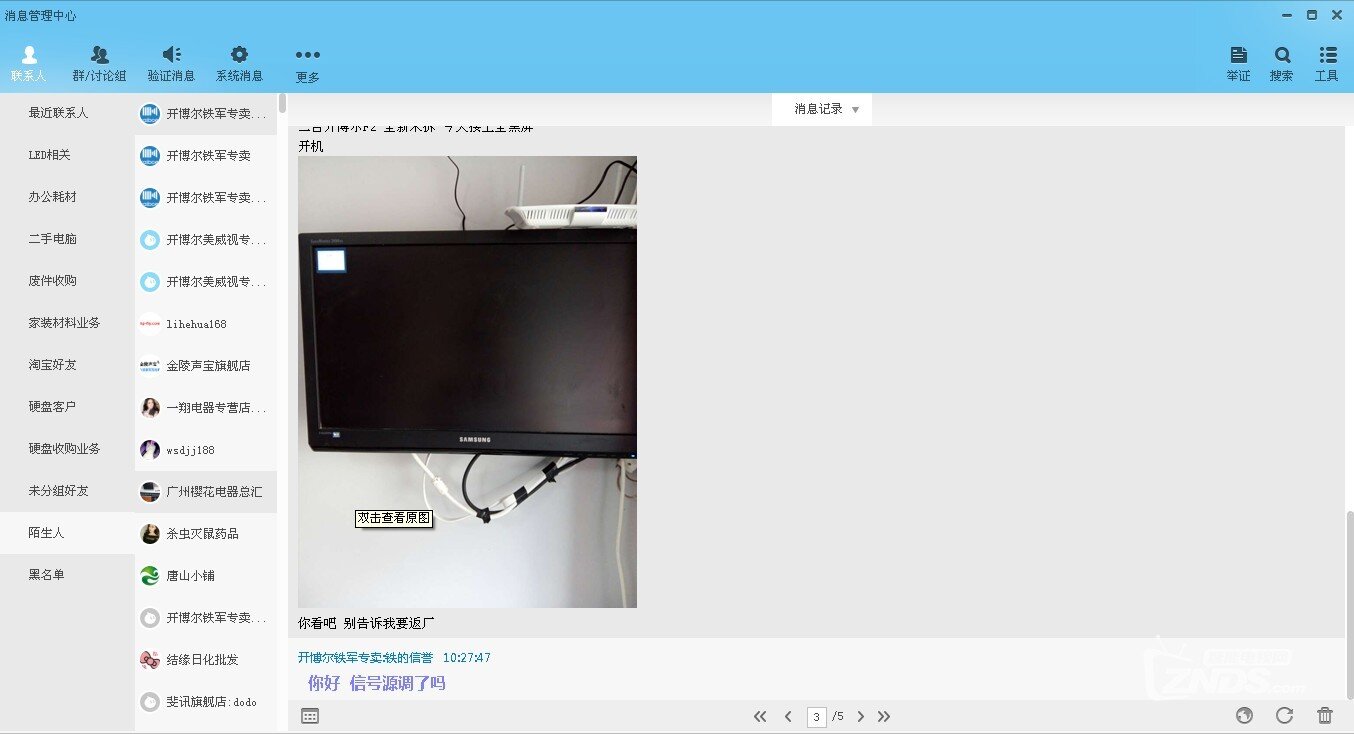
Task: Select 最近联系人 group
Action: 67,113
